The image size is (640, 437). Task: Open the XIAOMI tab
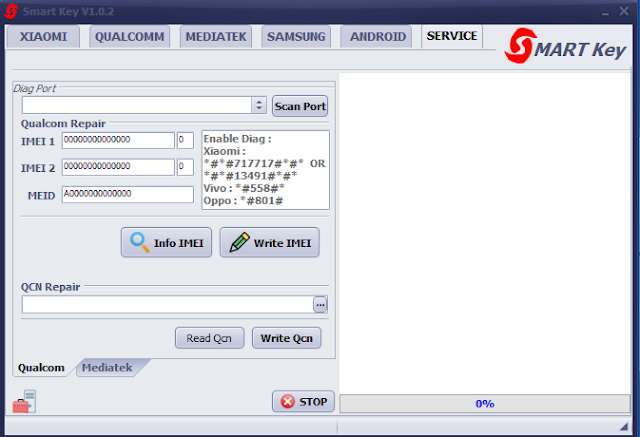point(43,37)
